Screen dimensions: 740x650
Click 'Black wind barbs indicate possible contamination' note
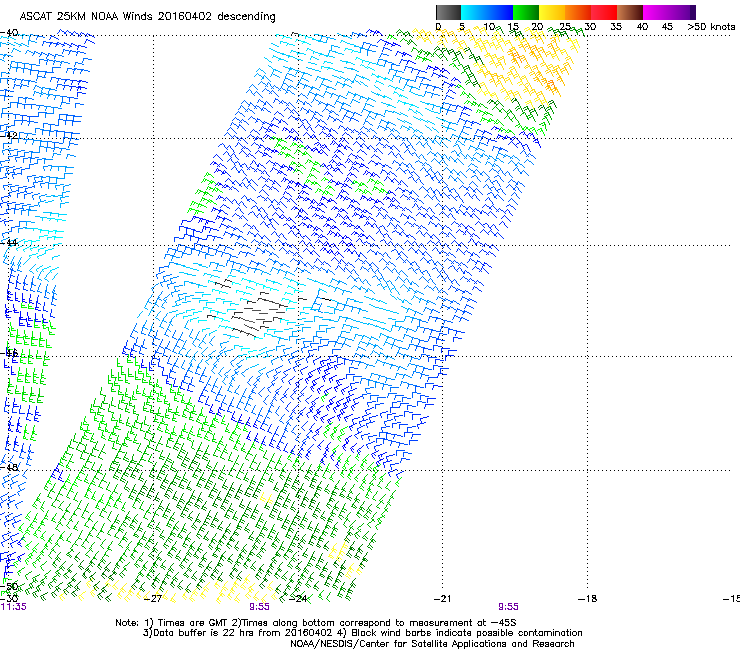(x=467, y=633)
